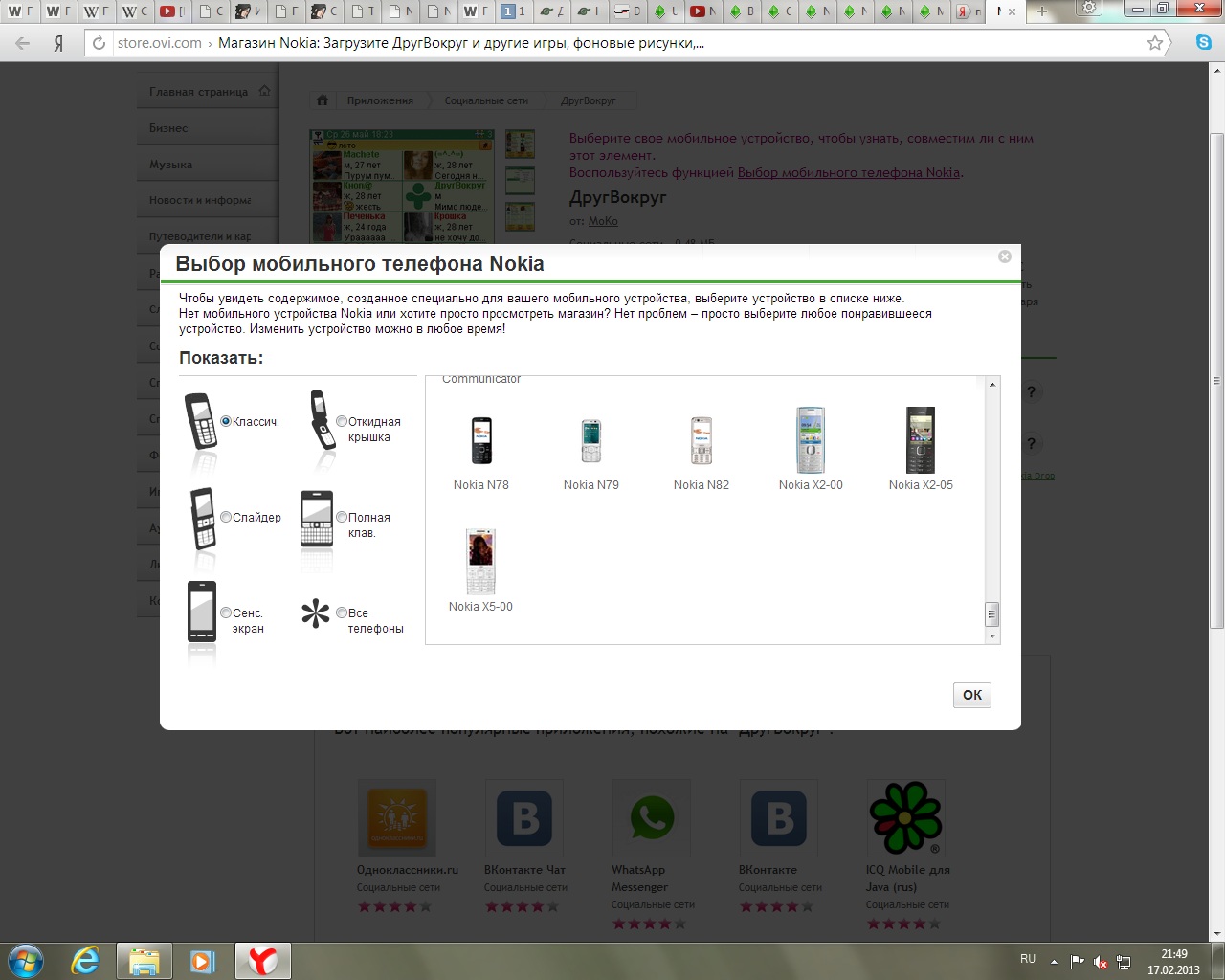Click the slider phone type icon
The height and width of the screenshot is (980, 1225).
[202, 517]
